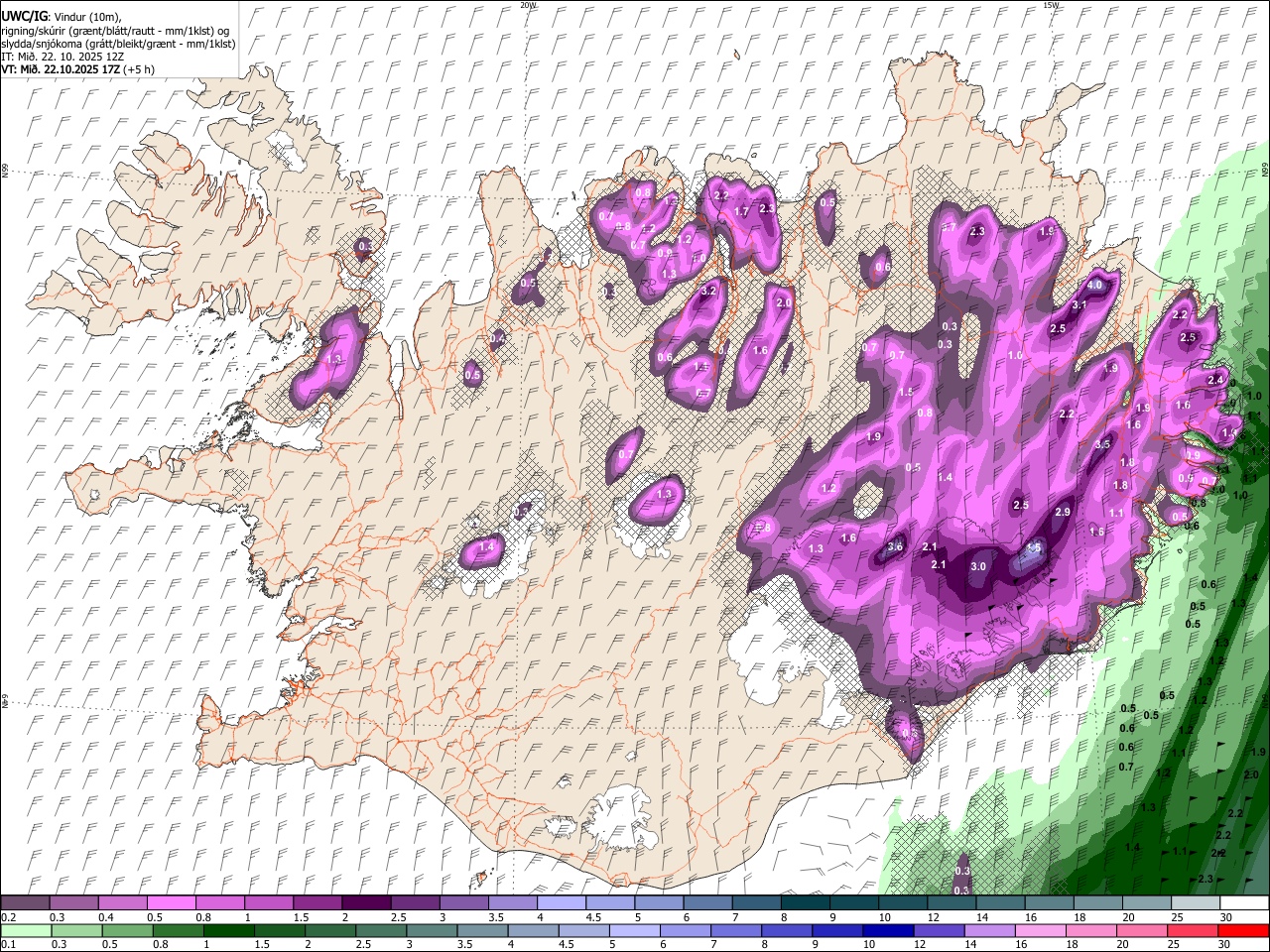Viewport: 1270px width, 952px height.
Task: Click the slydda/snjókoma description line
Action: pyautogui.click(x=118, y=44)
